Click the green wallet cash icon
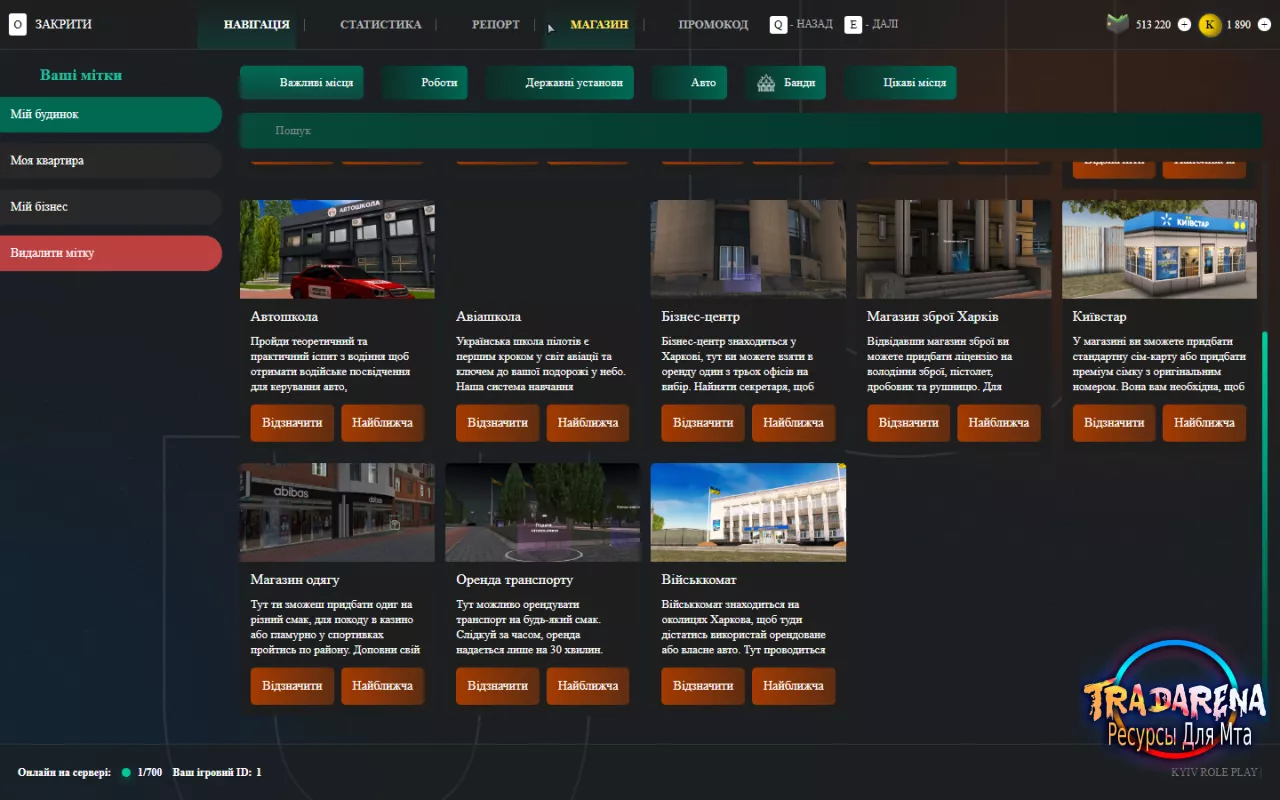This screenshot has width=1280, height=800. click(x=1117, y=24)
